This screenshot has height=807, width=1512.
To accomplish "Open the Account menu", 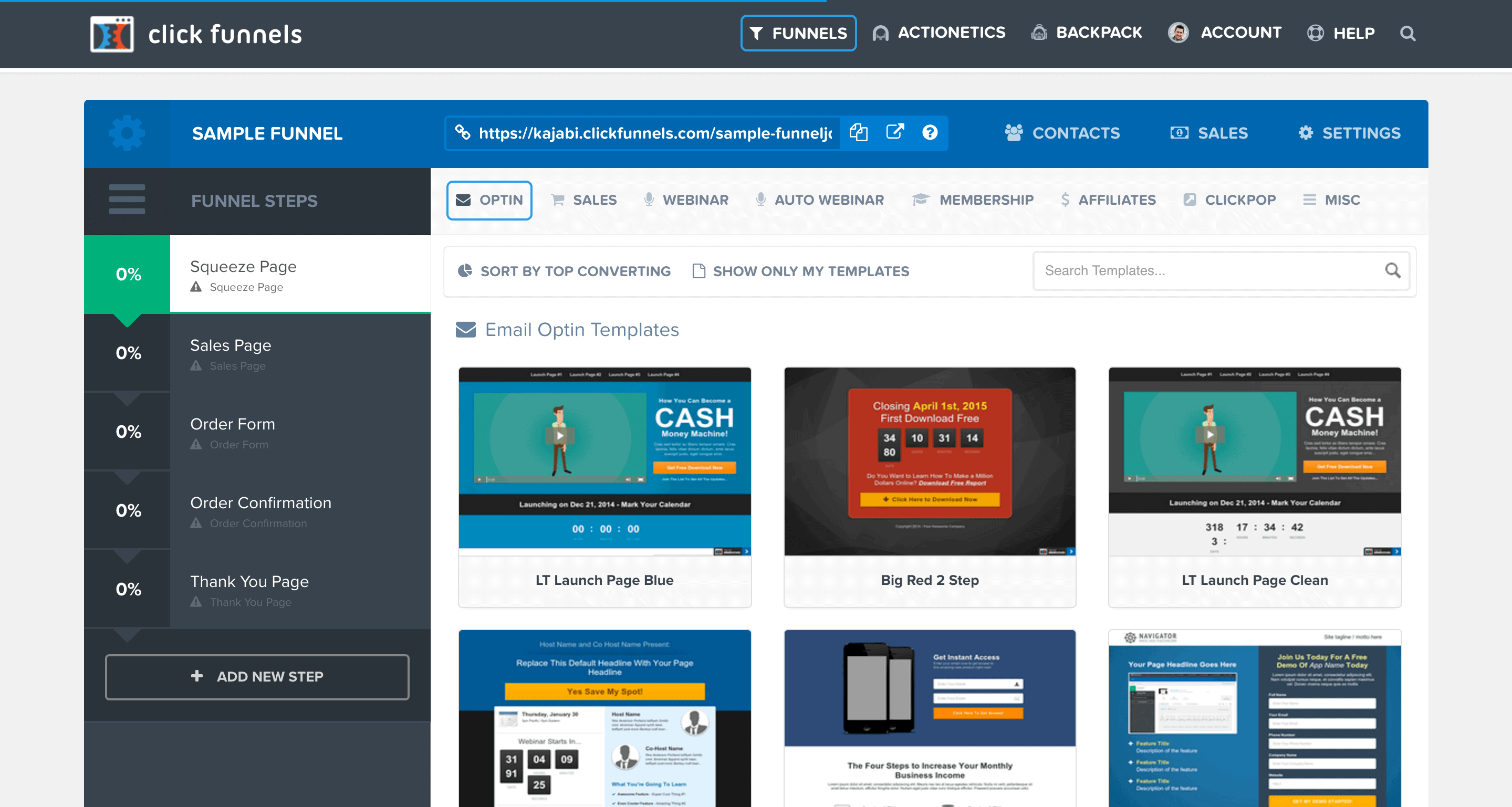I will coord(1224,33).
